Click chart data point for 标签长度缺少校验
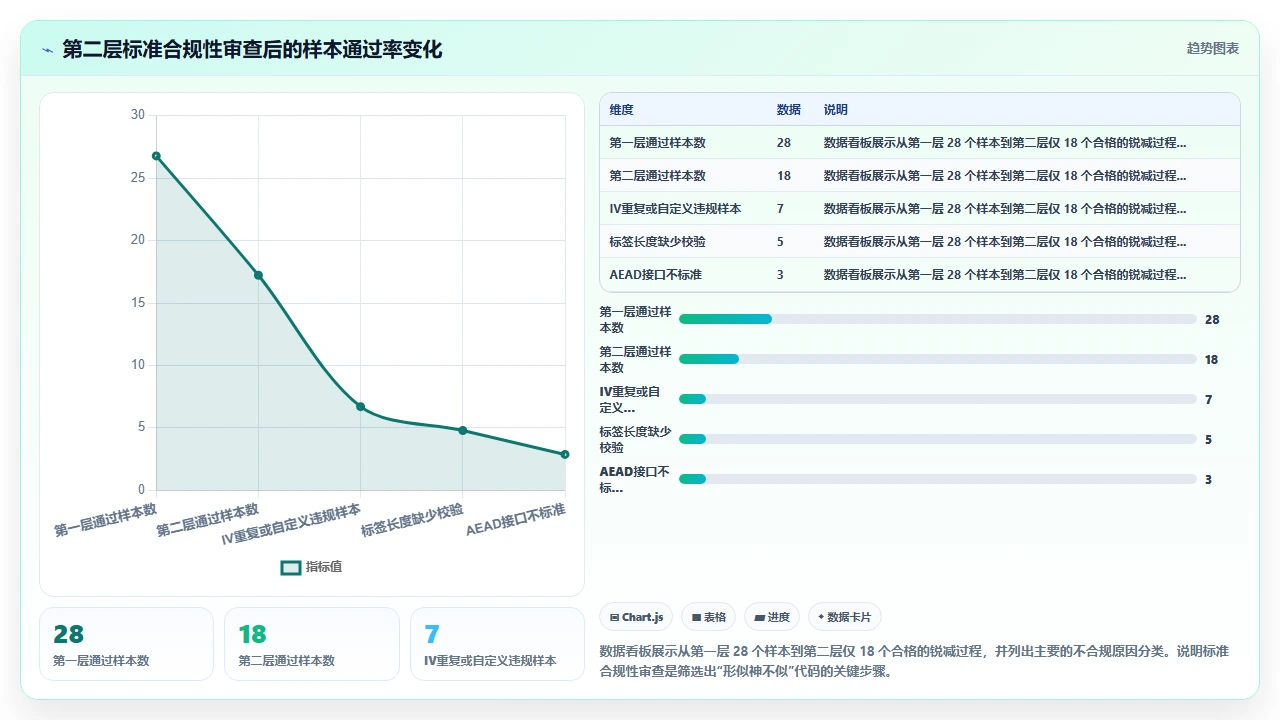 pyautogui.click(x=463, y=430)
